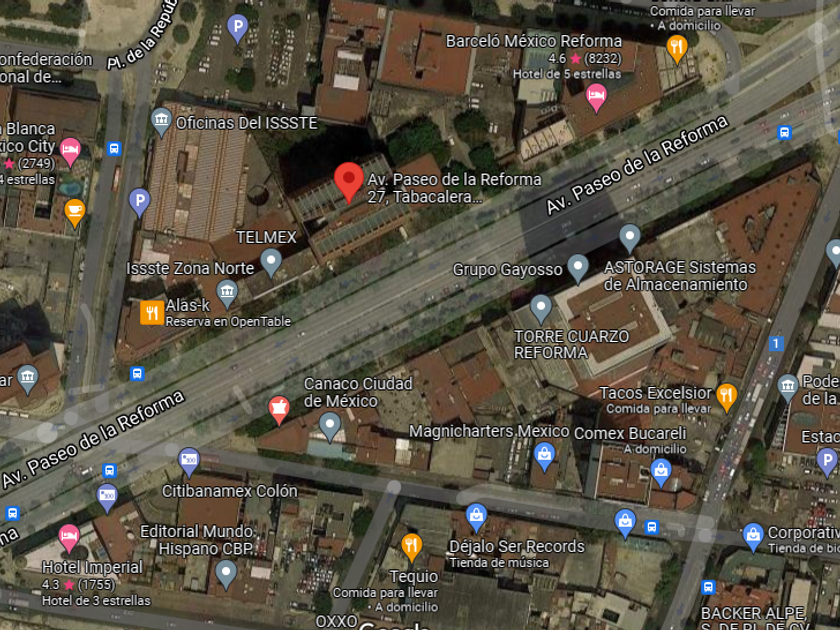
Task: Click the parking icon near Pl. de la República
Action: 237,28
